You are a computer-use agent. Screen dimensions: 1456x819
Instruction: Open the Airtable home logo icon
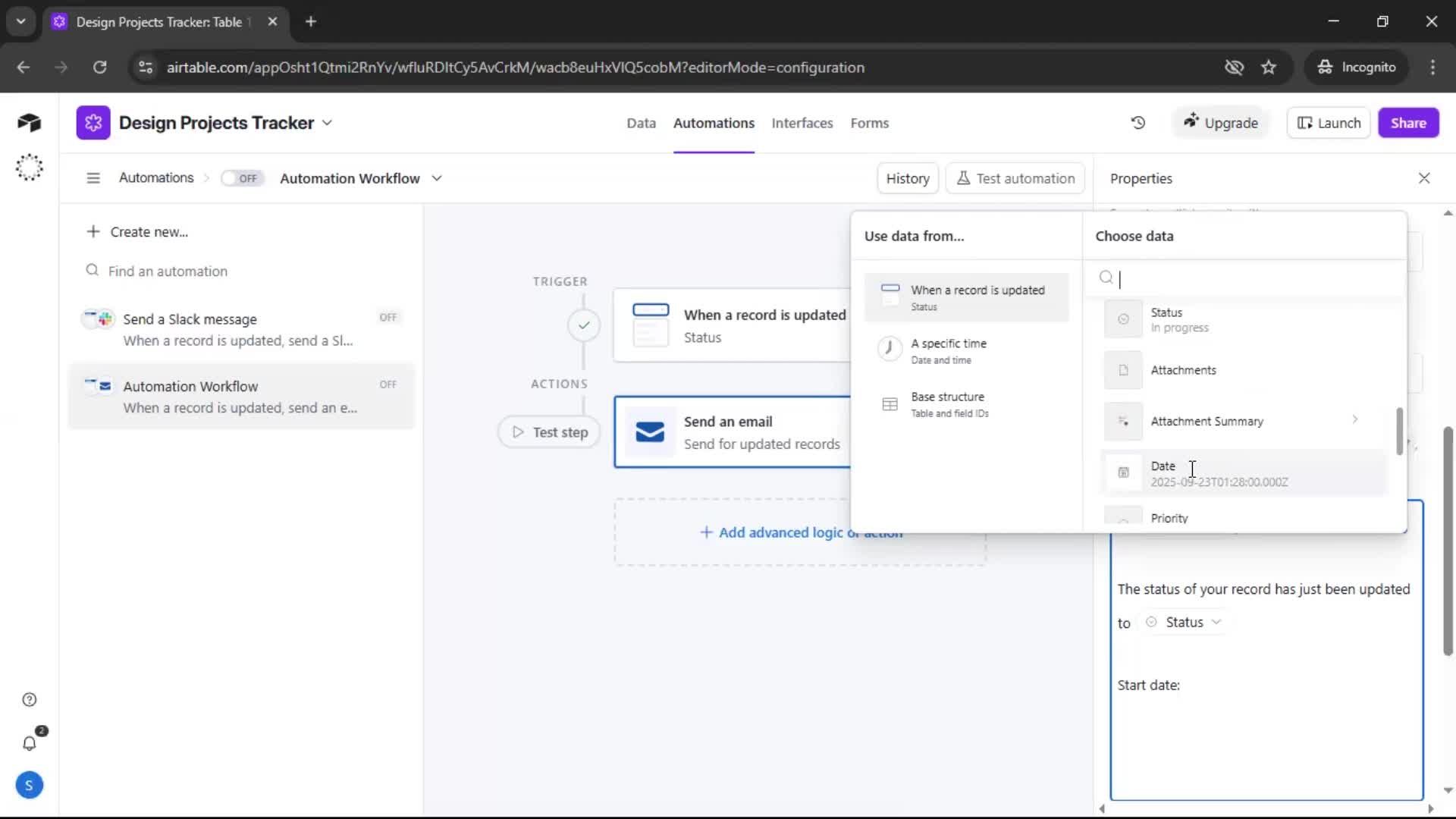[29, 123]
